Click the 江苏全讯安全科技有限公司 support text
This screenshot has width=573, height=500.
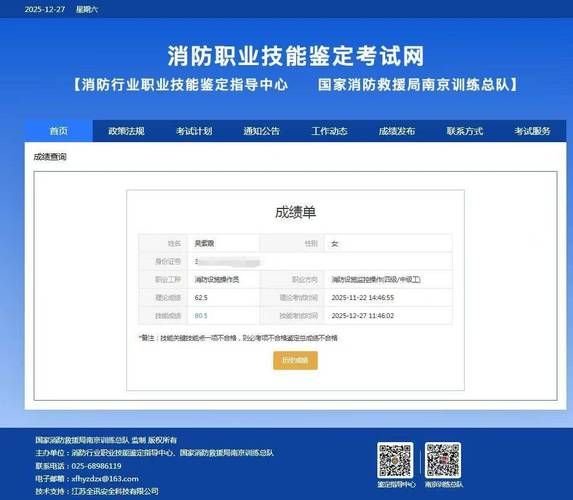pyautogui.click(x=115, y=491)
